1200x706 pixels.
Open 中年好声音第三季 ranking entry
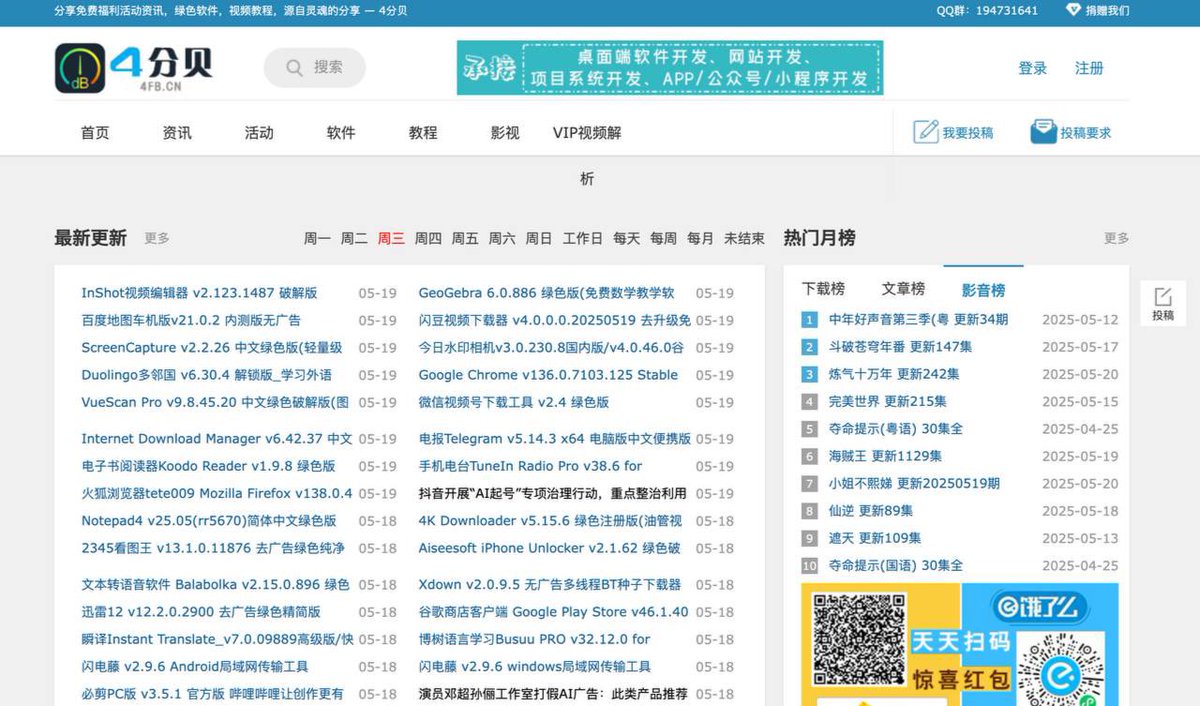918,320
